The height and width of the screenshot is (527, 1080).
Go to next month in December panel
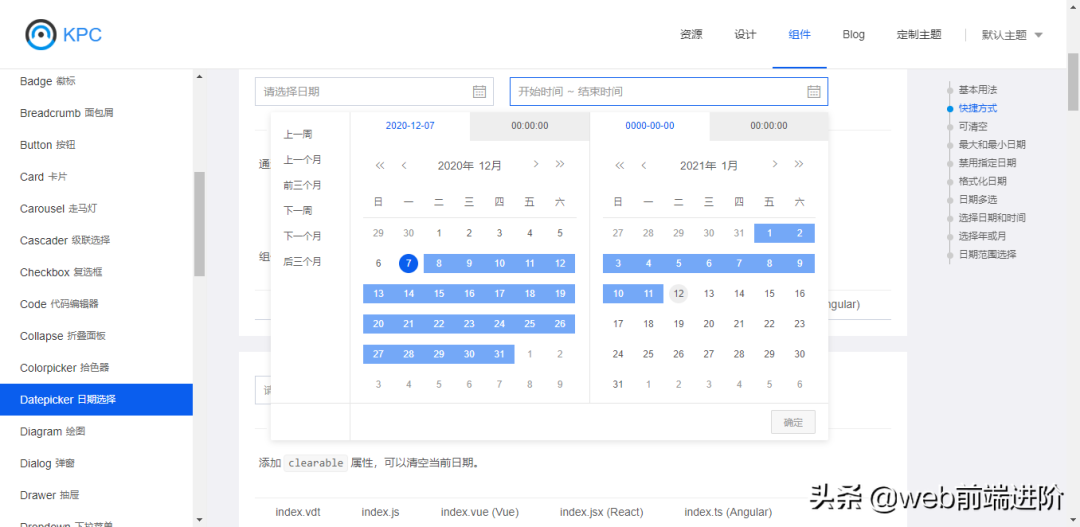536,165
